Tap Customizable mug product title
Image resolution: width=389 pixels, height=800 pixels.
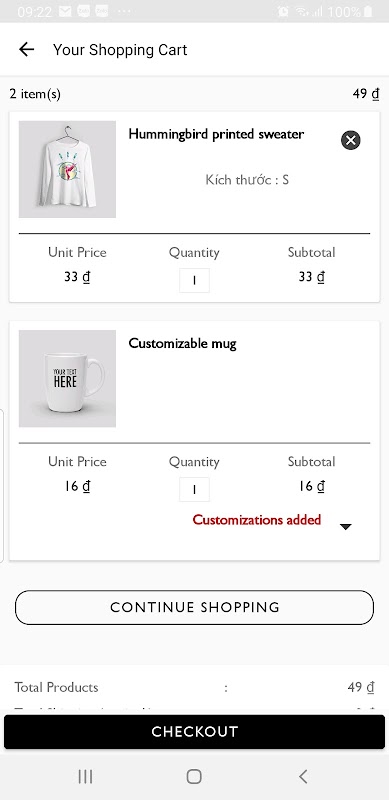pyautogui.click(x=182, y=343)
